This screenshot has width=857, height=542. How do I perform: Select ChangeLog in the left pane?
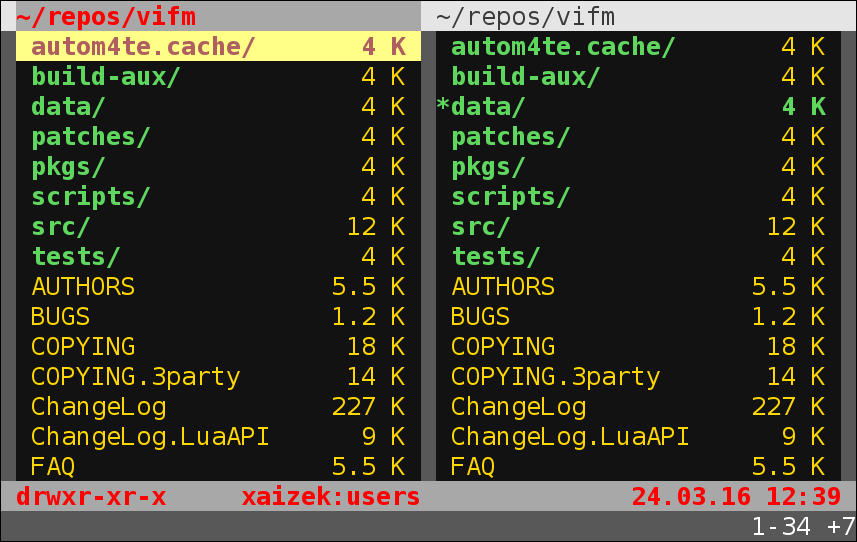(218, 406)
